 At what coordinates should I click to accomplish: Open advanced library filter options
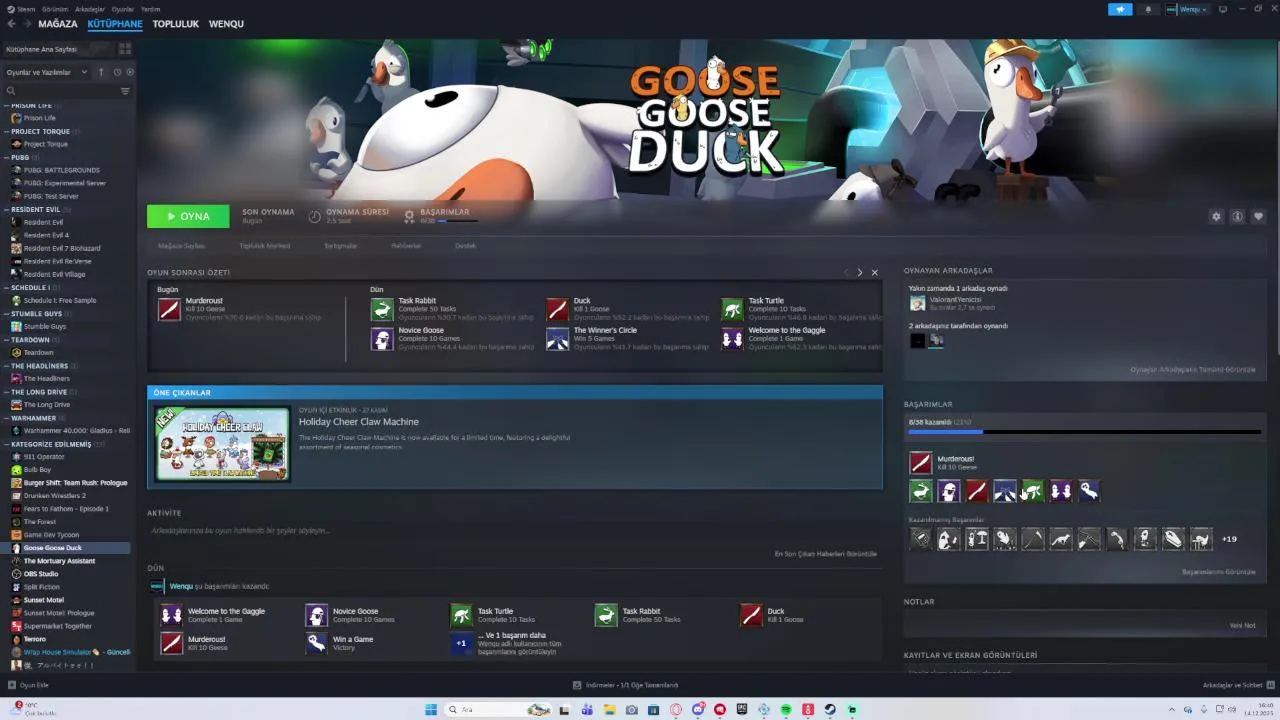point(125,91)
